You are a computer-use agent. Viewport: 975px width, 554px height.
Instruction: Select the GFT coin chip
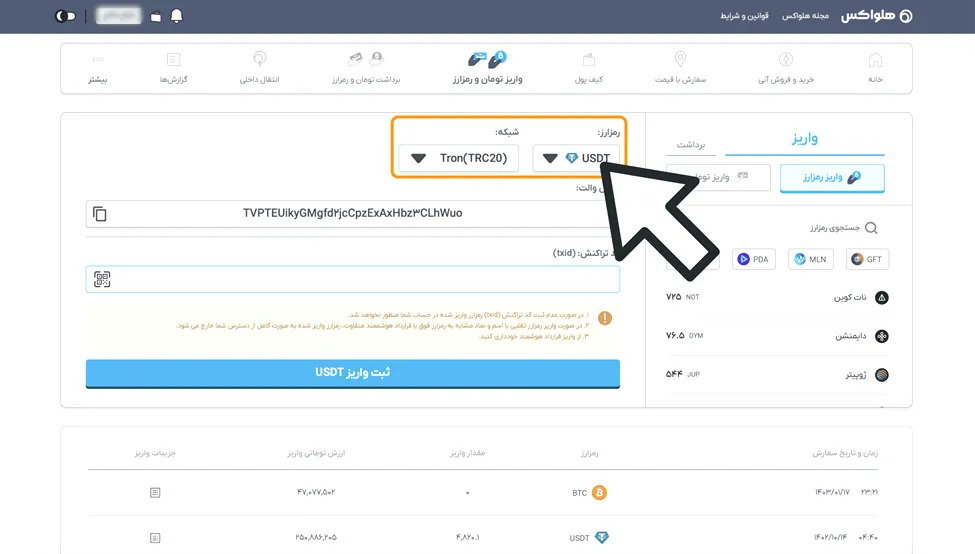click(867, 259)
